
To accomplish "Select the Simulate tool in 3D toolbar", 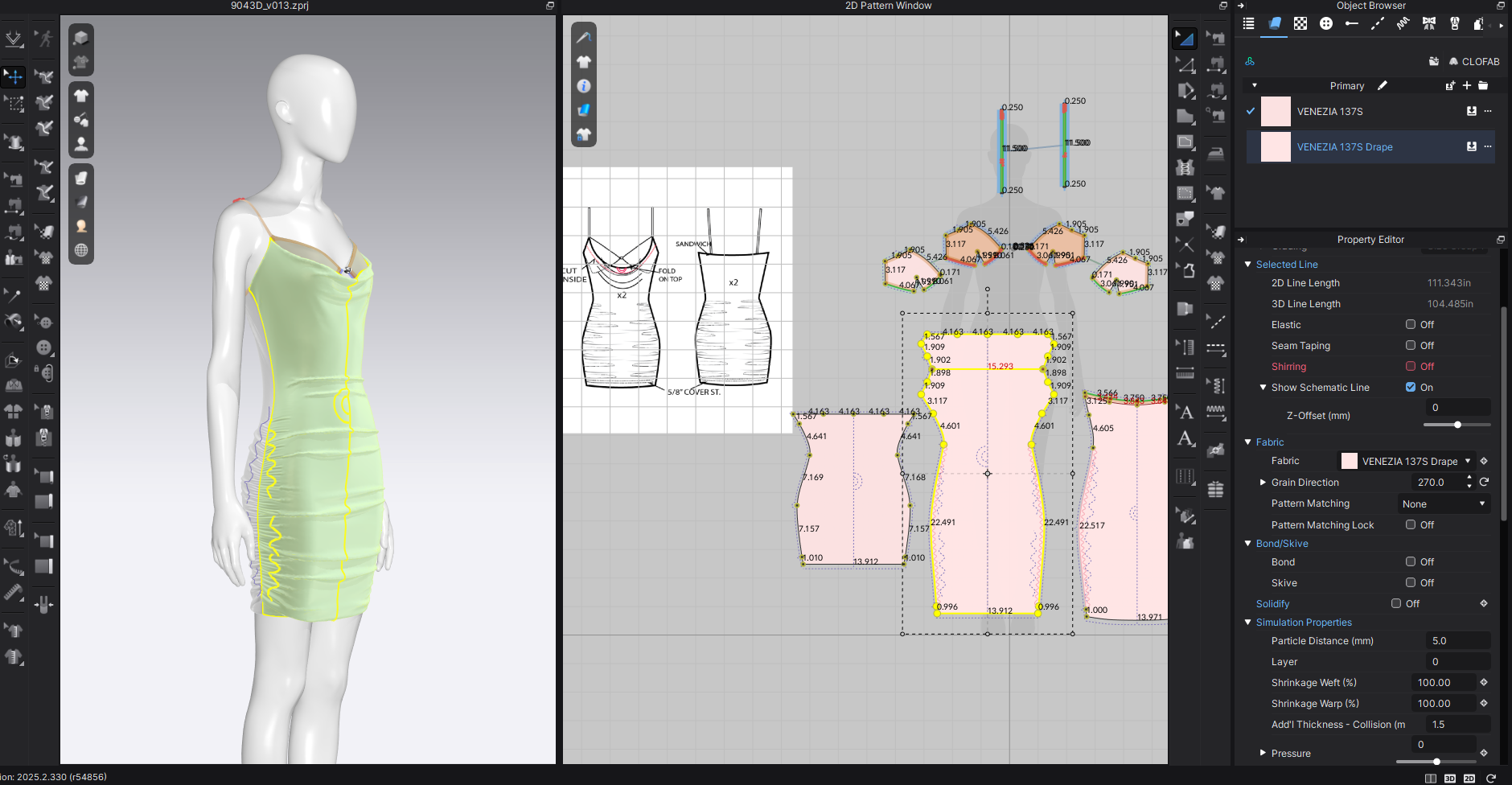I will [x=14, y=38].
